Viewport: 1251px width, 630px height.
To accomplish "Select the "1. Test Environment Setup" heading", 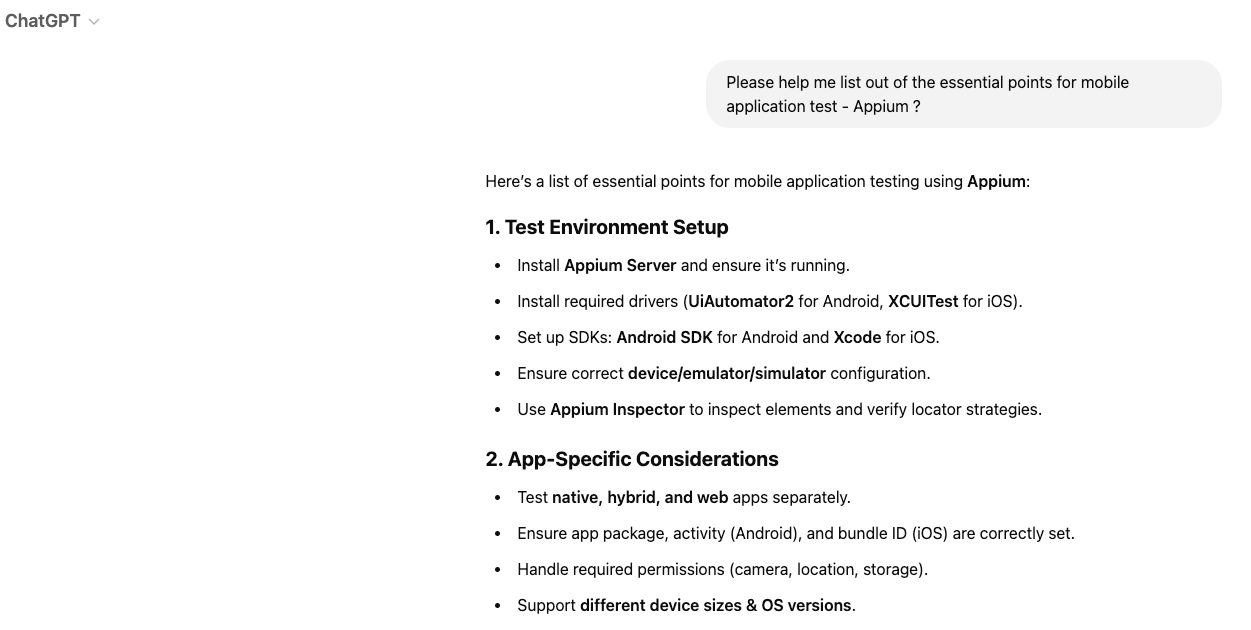I will [x=607, y=227].
